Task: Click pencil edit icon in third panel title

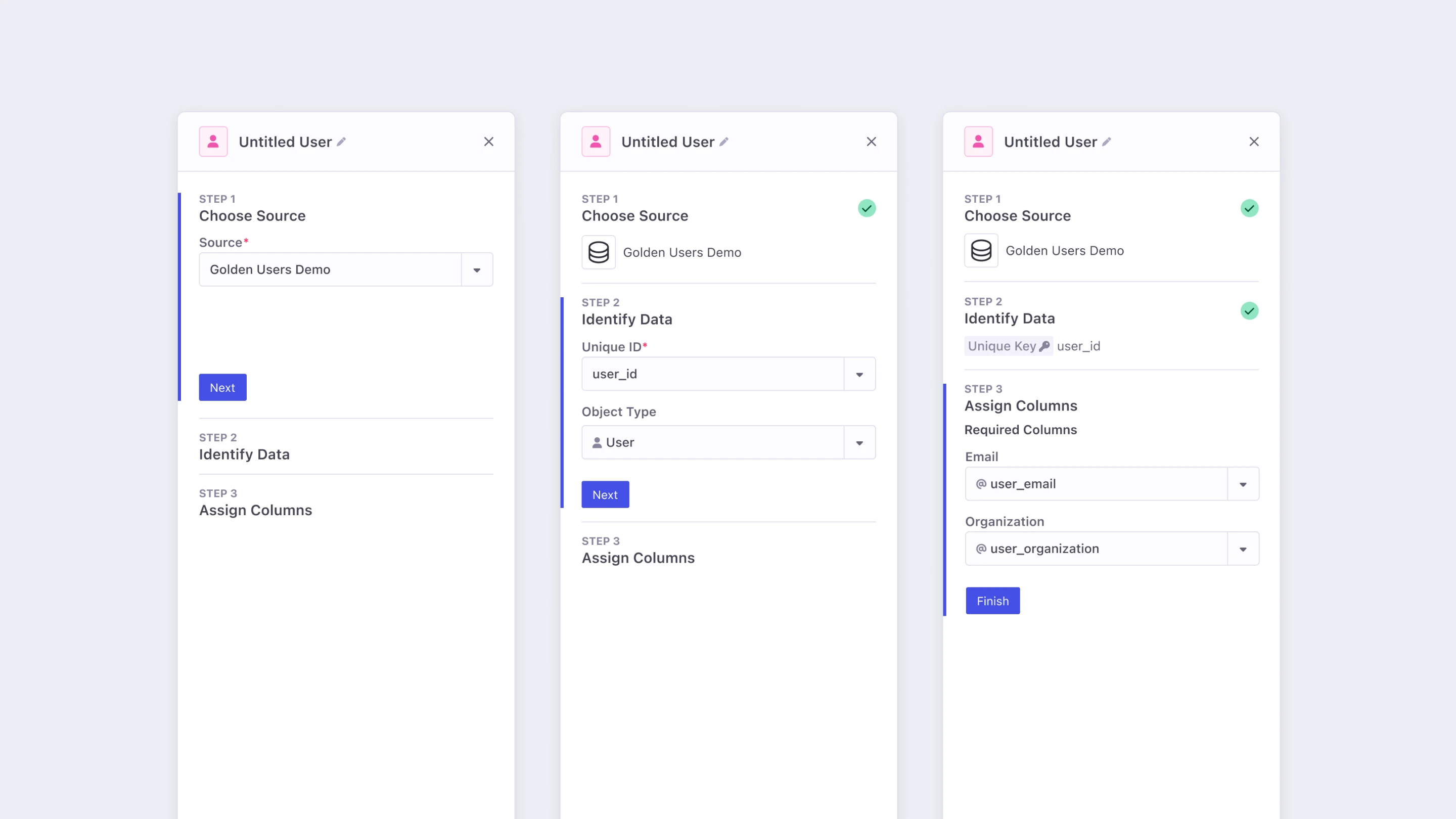Action: (1107, 142)
